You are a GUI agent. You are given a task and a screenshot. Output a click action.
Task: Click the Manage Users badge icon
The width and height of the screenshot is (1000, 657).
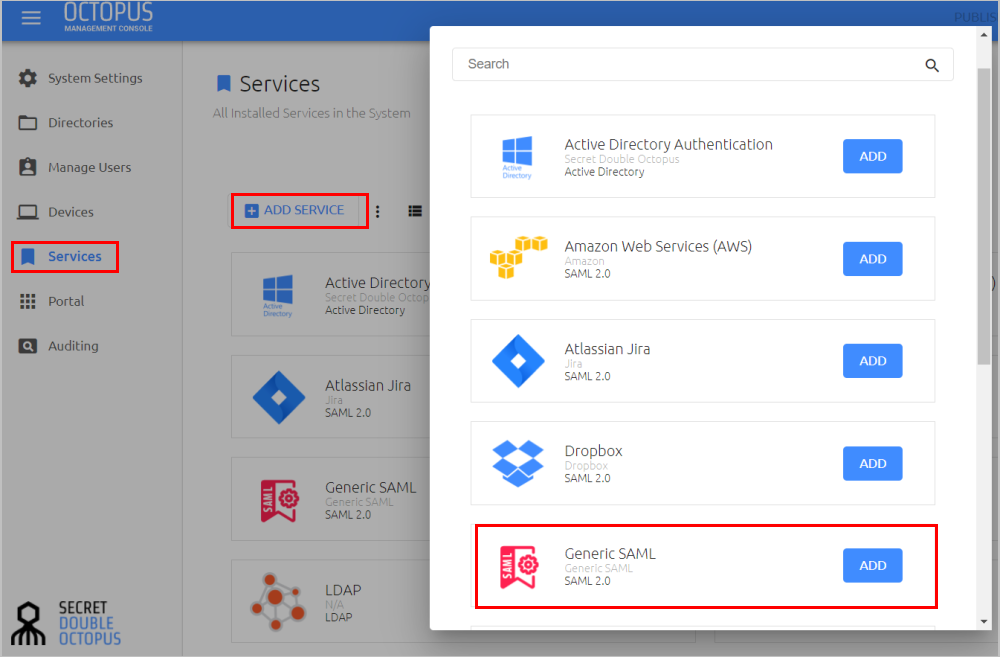pyautogui.click(x=27, y=167)
